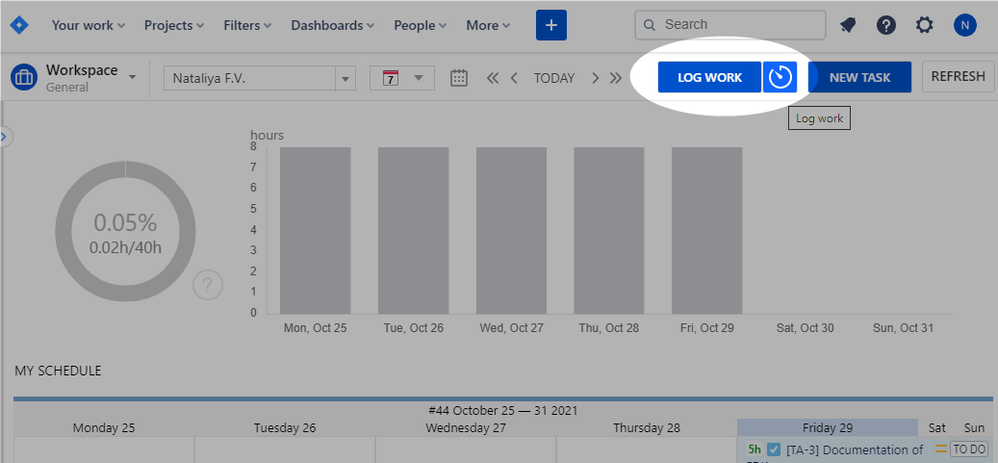Click the medium priority icon on TA-3

pos(941,449)
